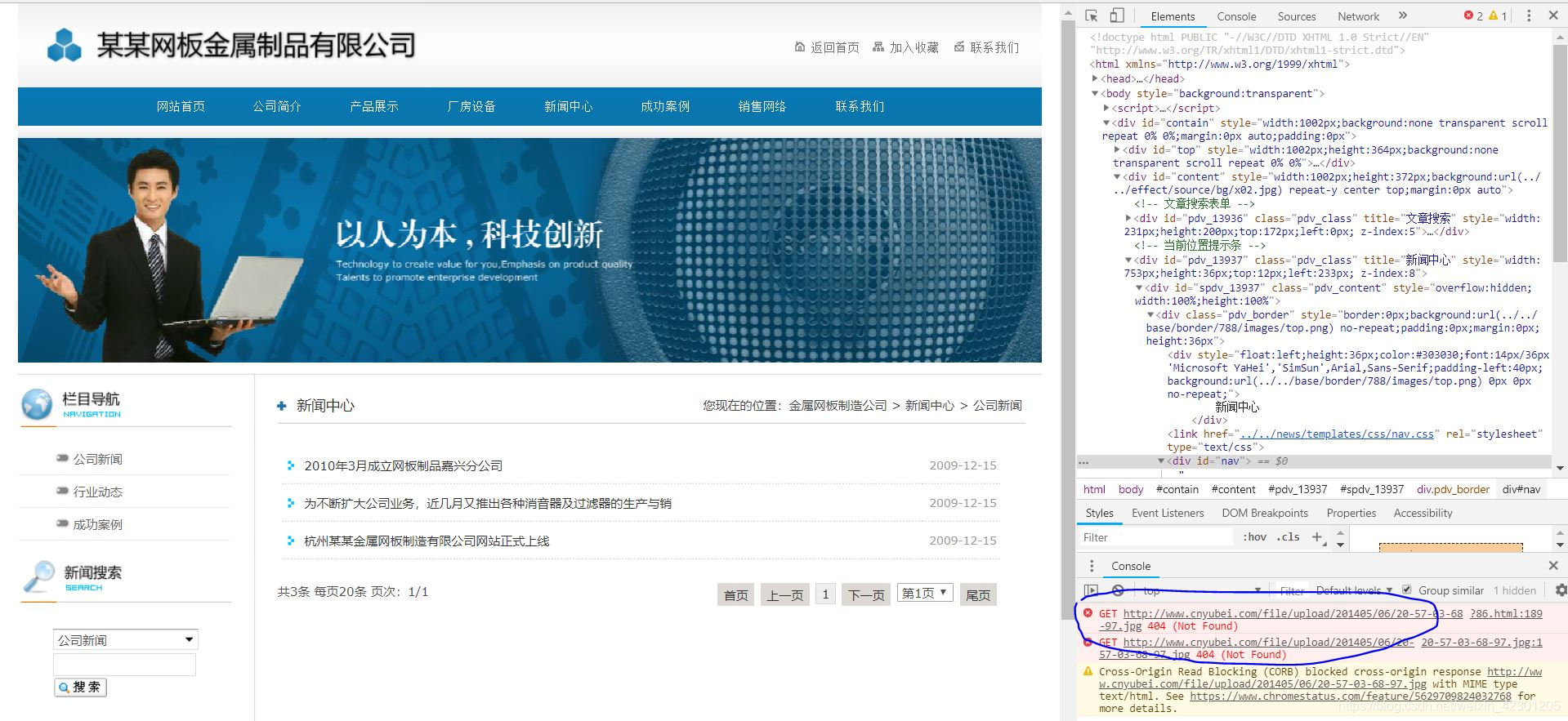
Task: Click the CORB warning triangle icon in console
Action: pyautogui.click(x=1088, y=671)
